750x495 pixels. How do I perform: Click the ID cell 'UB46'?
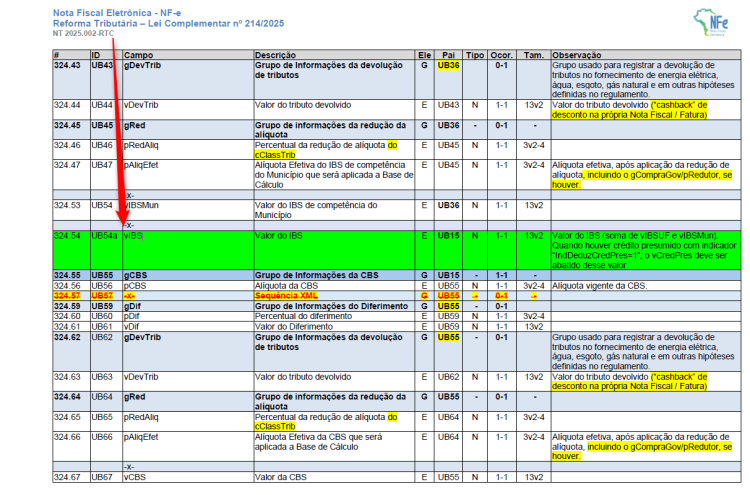[102, 145]
